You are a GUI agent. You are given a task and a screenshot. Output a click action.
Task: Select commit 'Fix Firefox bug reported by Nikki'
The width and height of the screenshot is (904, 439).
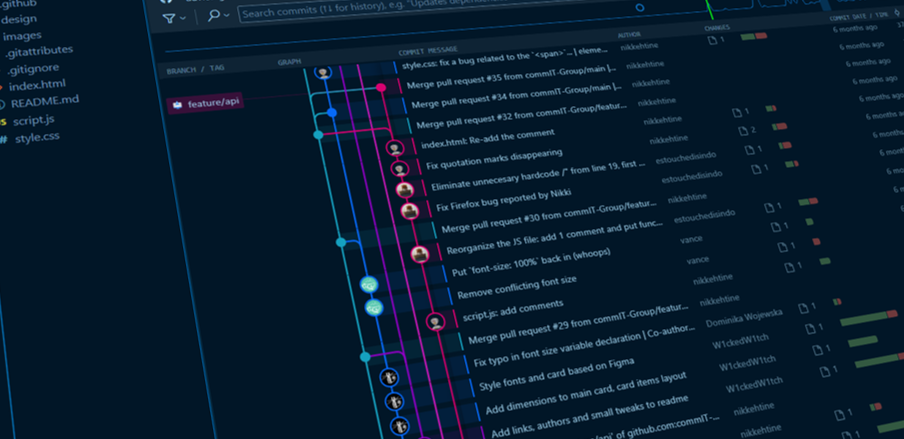click(503, 200)
